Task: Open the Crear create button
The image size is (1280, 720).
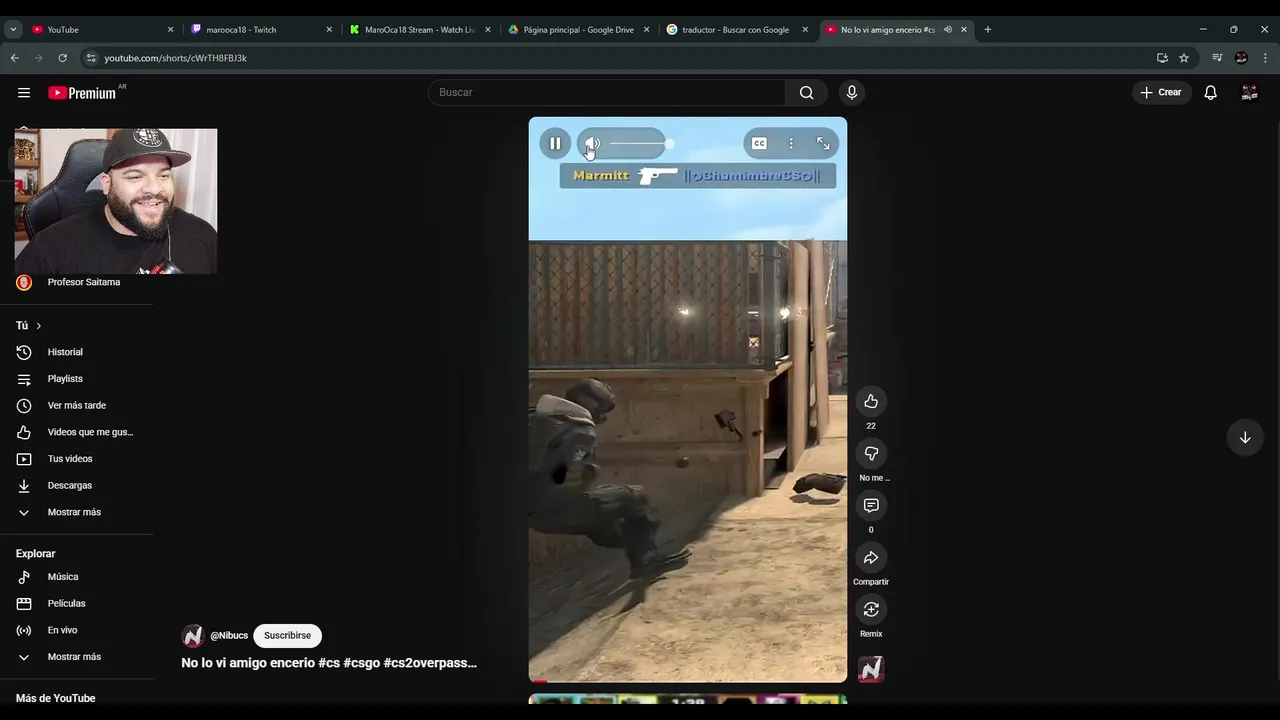Action: (x=1160, y=92)
